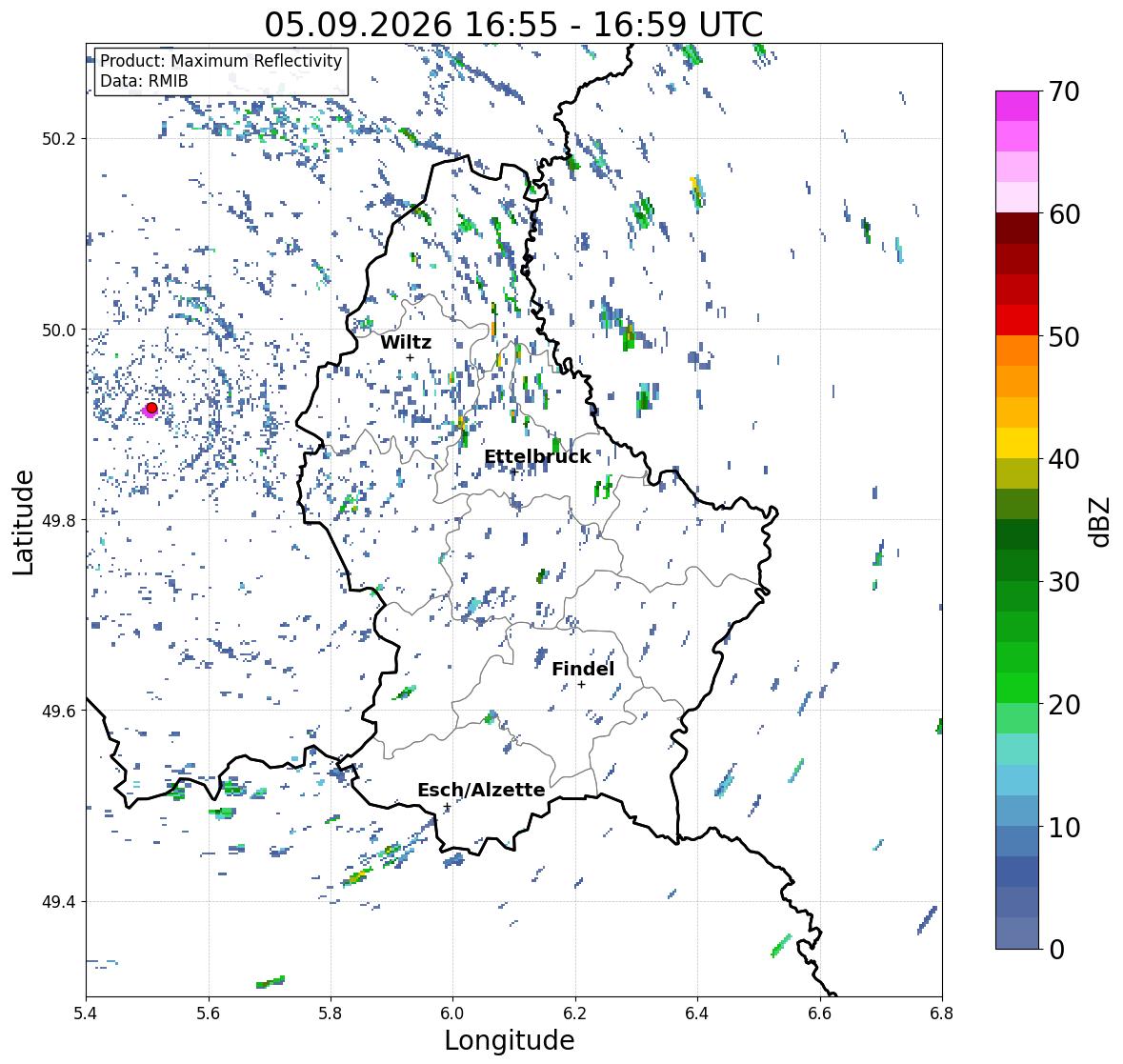The width and height of the screenshot is (1123, 1064).
Task: Click the Wiltz city label
Action: (x=406, y=342)
